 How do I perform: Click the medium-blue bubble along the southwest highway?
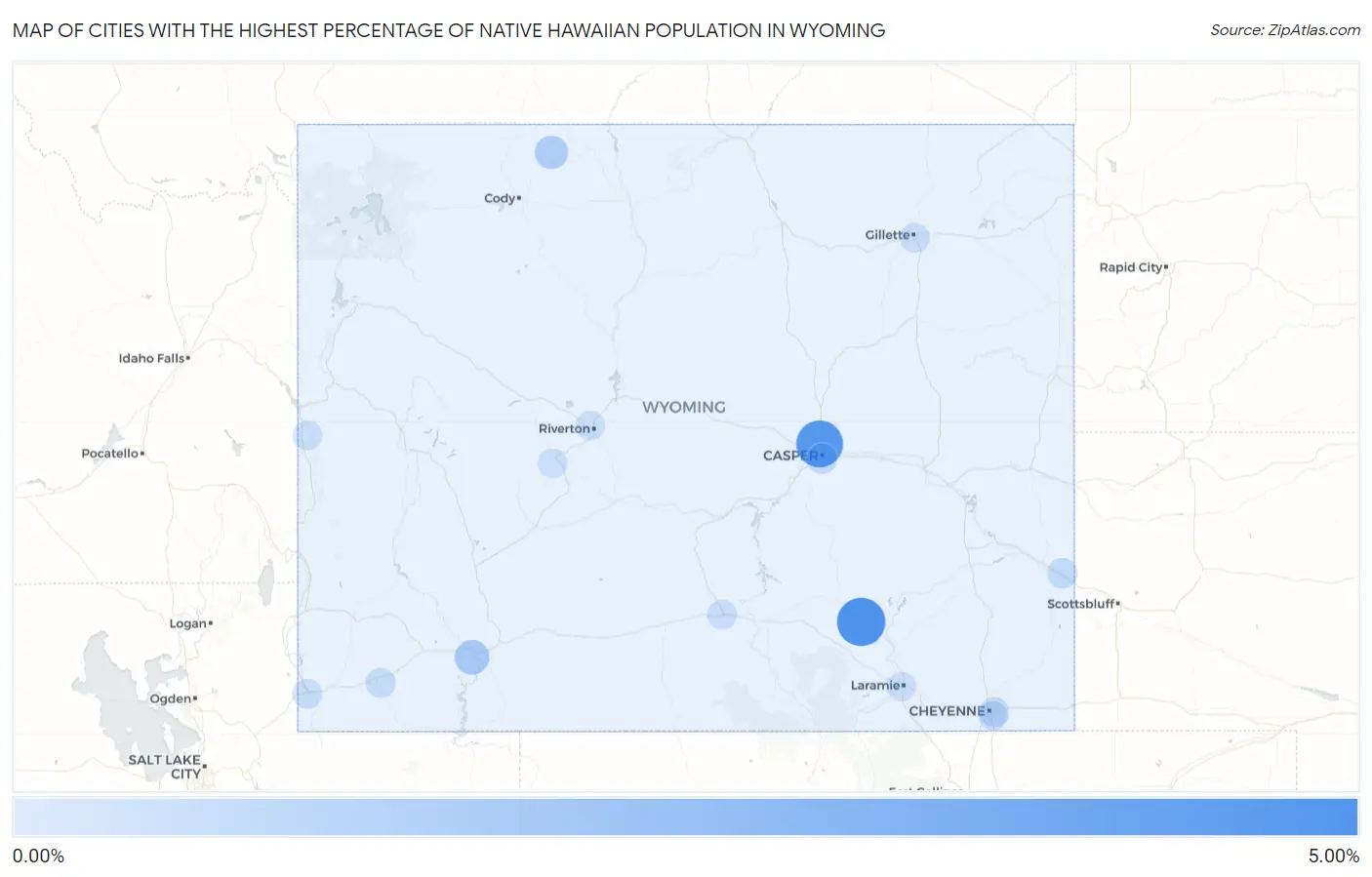[471, 658]
